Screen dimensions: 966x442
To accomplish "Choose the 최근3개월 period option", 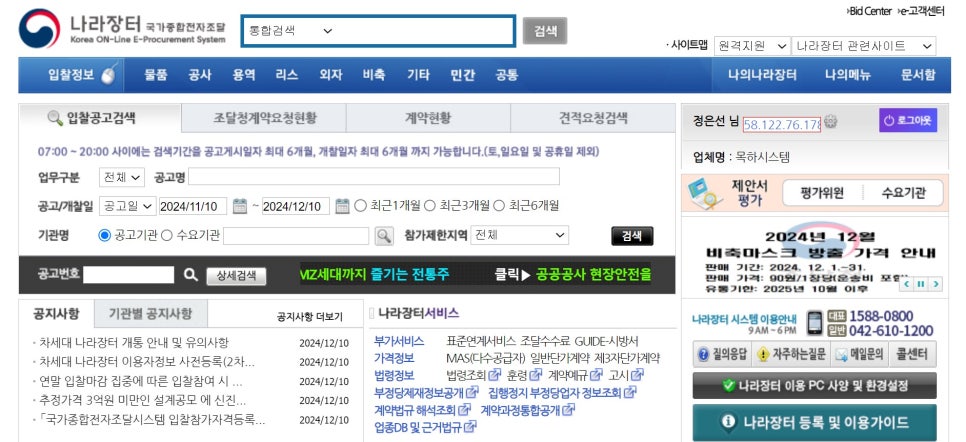I will 429,206.
